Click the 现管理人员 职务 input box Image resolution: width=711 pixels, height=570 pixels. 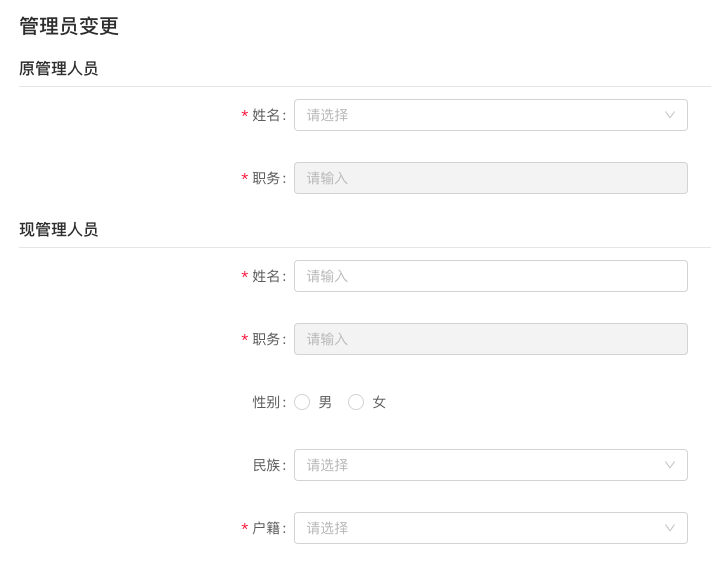click(x=490, y=339)
